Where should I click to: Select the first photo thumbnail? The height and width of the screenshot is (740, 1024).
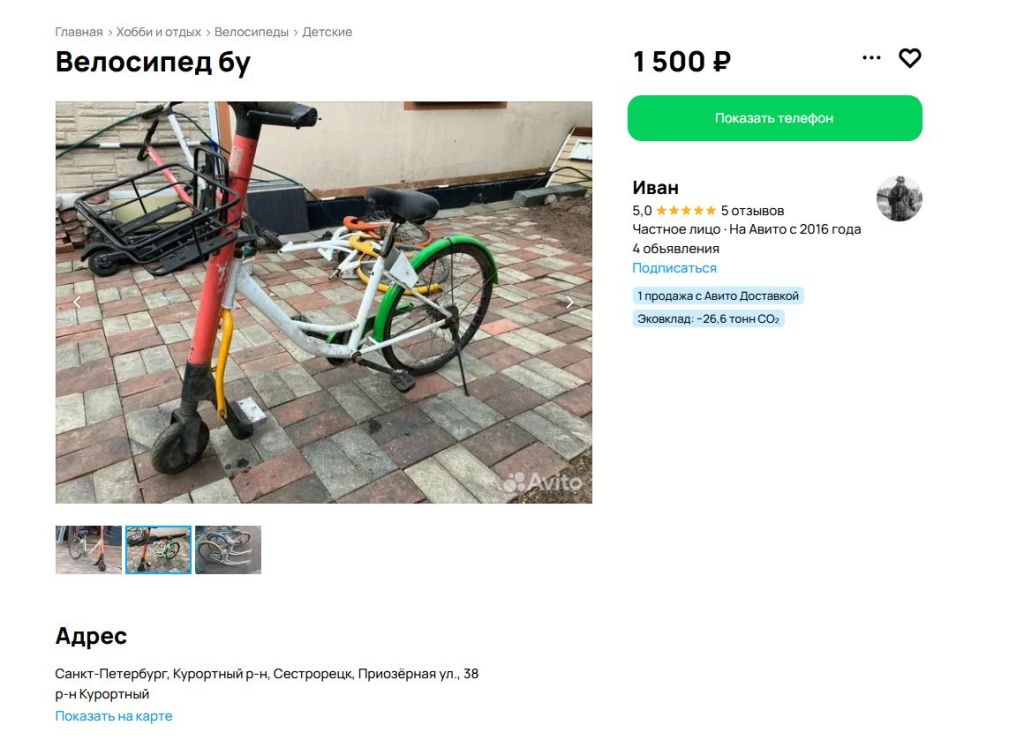click(88, 550)
